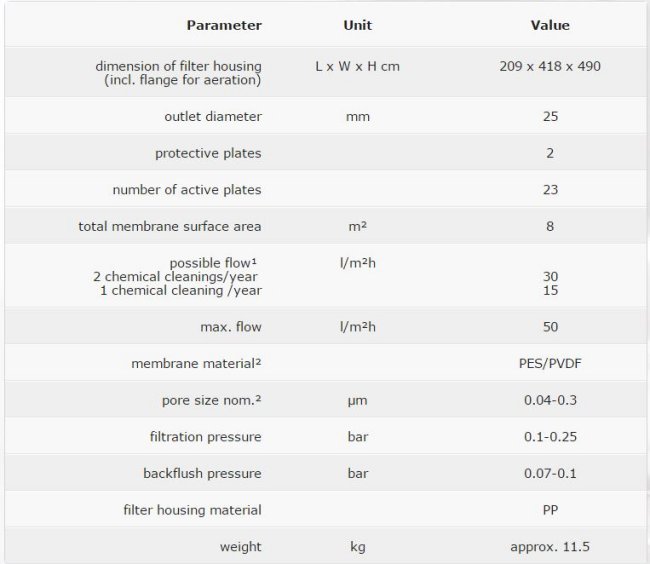
Task: Select the max. flow value 50
Action: click(549, 327)
